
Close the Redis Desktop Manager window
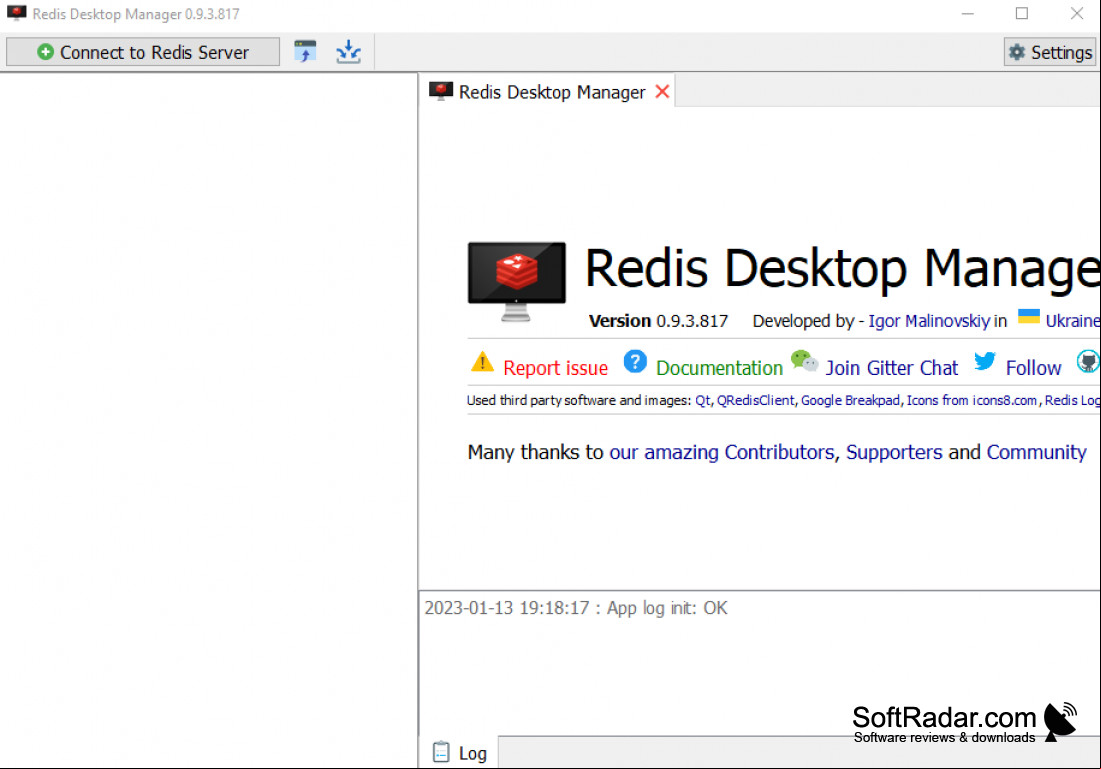[x=1076, y=13]
